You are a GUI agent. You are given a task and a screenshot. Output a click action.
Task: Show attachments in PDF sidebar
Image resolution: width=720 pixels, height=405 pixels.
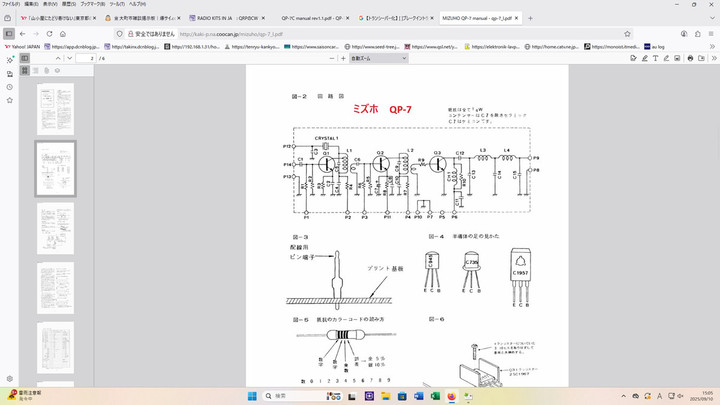(45, 70)
